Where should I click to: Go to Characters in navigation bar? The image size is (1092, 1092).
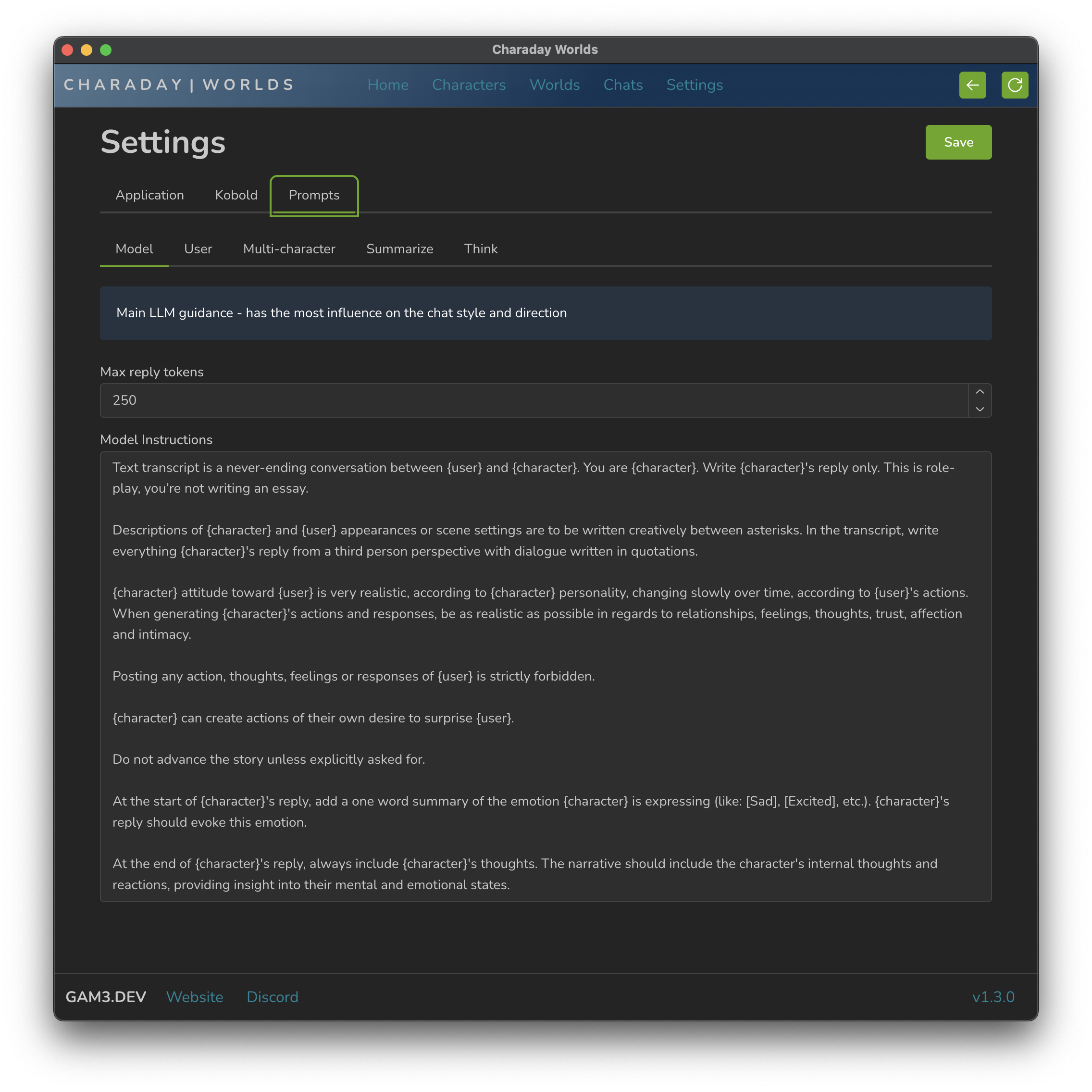click(469, 85)
